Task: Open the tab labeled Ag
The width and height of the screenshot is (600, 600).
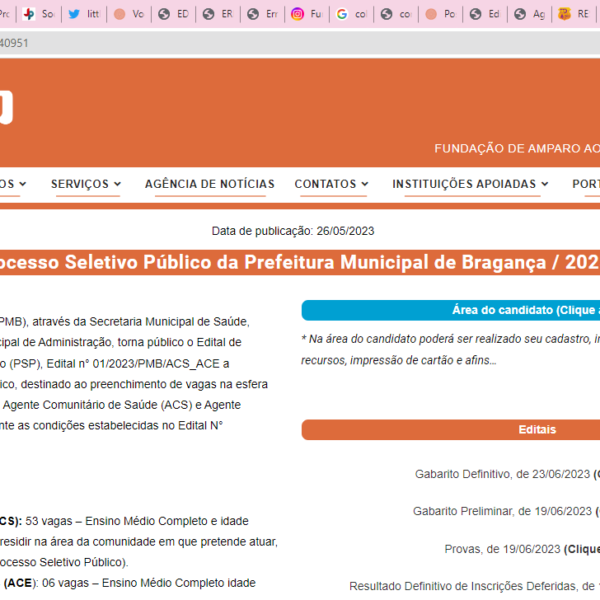Action: pyautogui.click(x=530, y=14)
